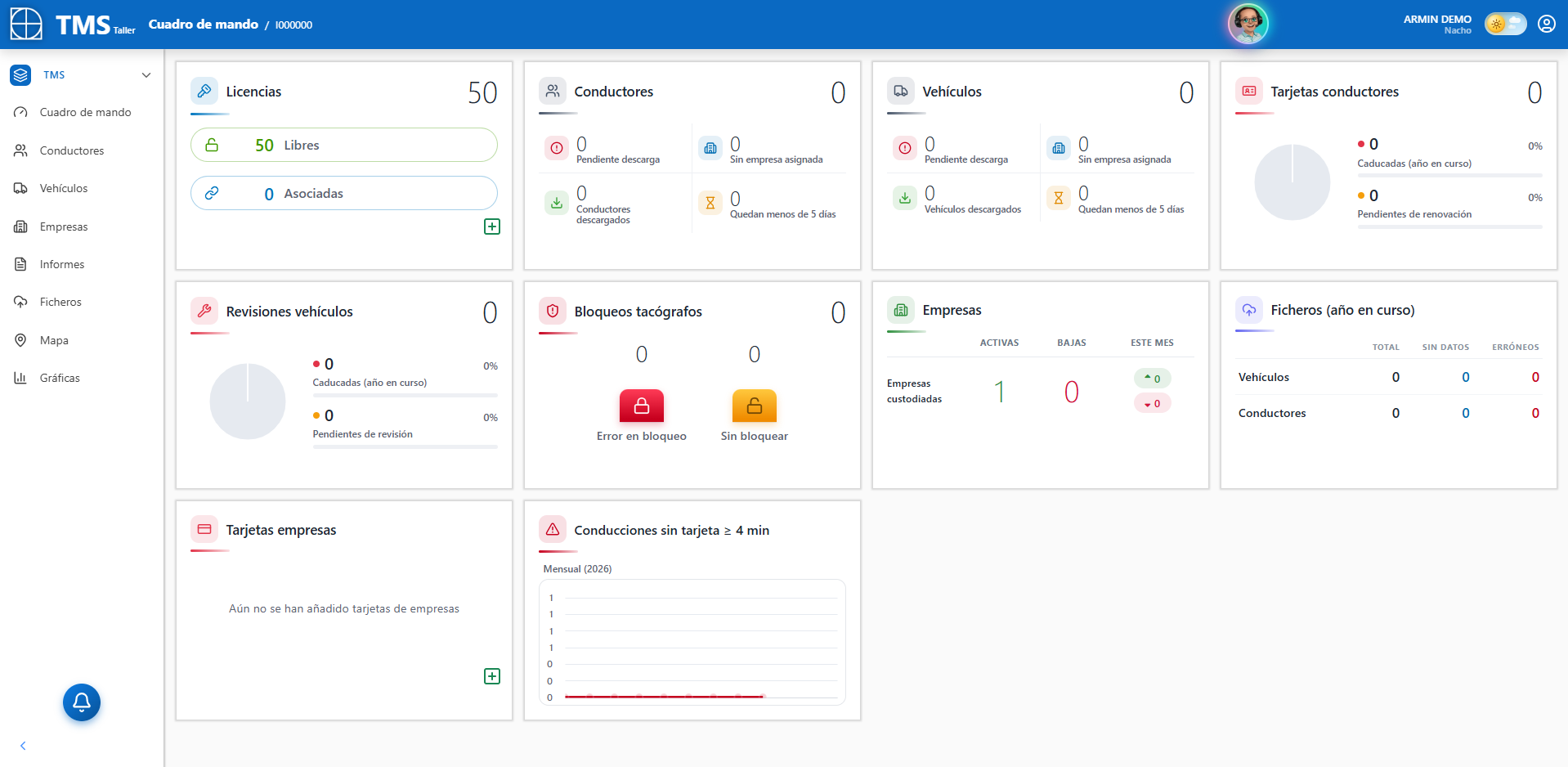Image resolution: width=1568 pixels, height=767 pixels.
Task: Click the orange Sin bloquear unlock icon
Action: (x=754, y=406)
